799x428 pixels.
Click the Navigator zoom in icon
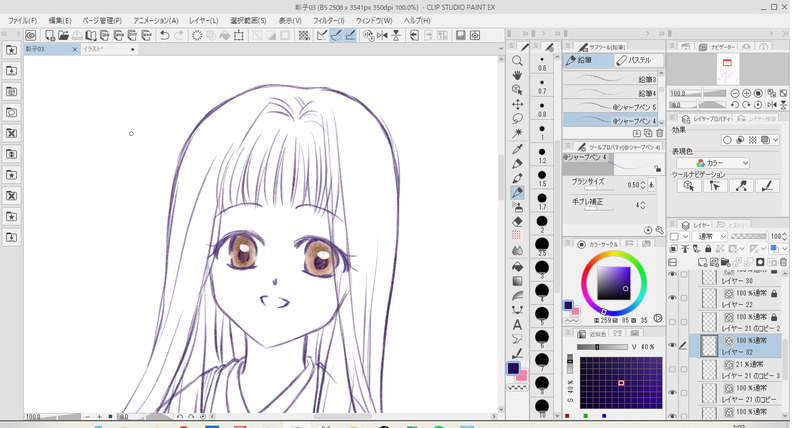(x=747, y=93)
